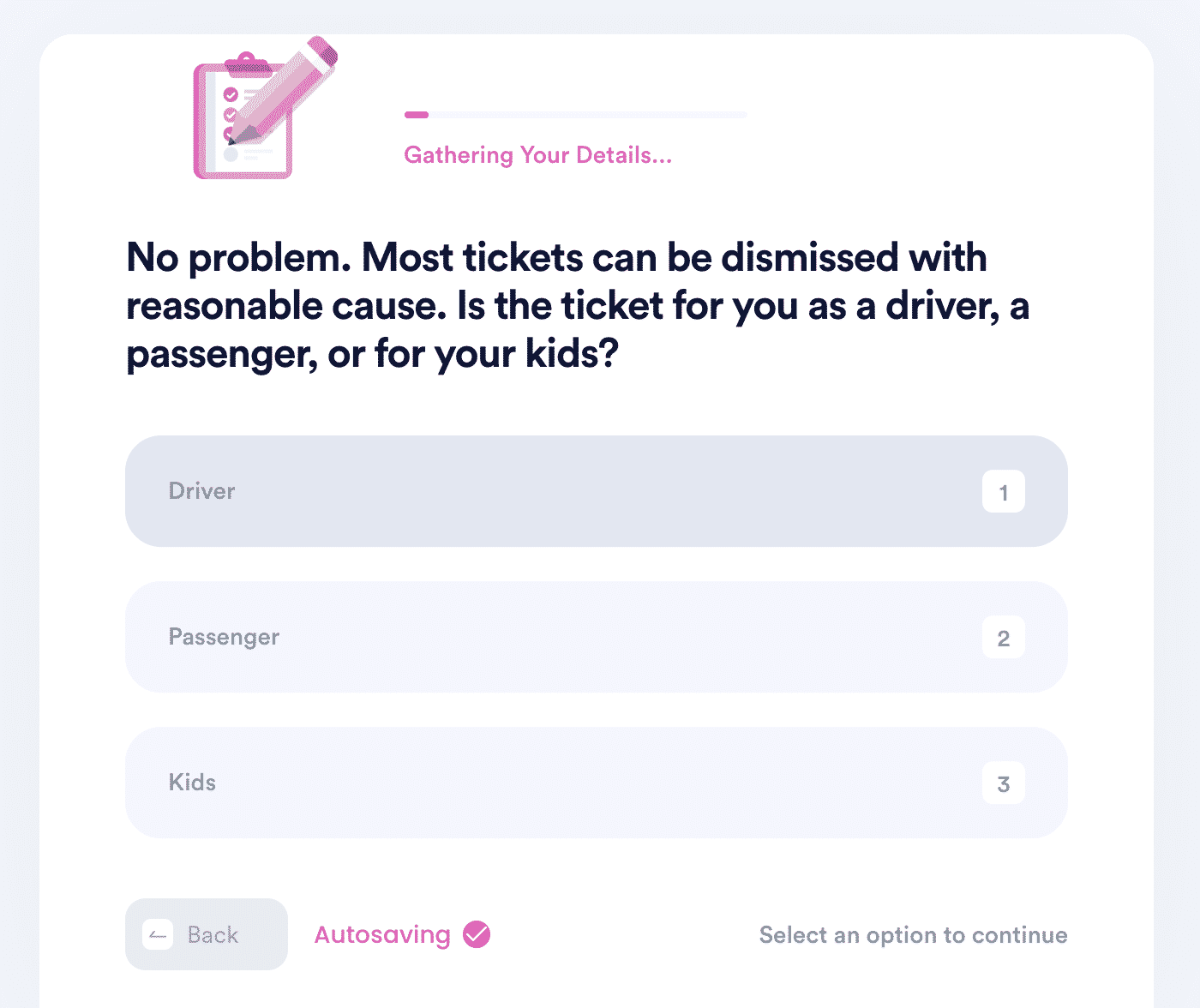Image resolution: width=1200 pixels, height=1008 pixels.
Task: Click the clipboard and pencil illustration
Action: point(265,108)
